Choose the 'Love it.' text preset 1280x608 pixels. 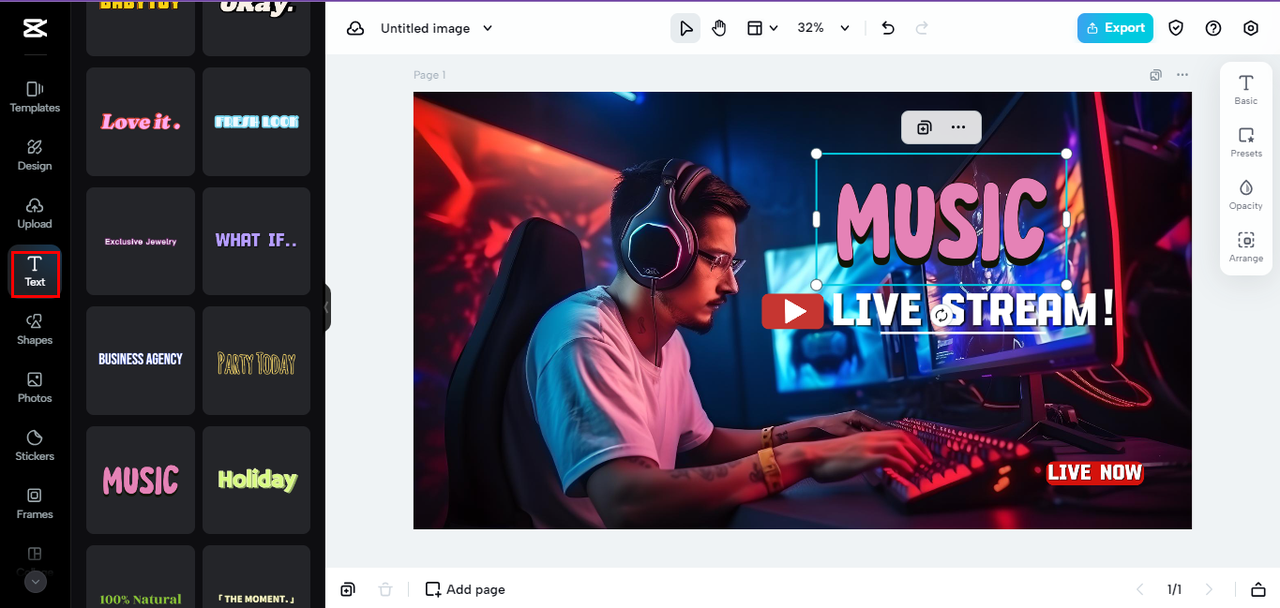pos(140,122)
